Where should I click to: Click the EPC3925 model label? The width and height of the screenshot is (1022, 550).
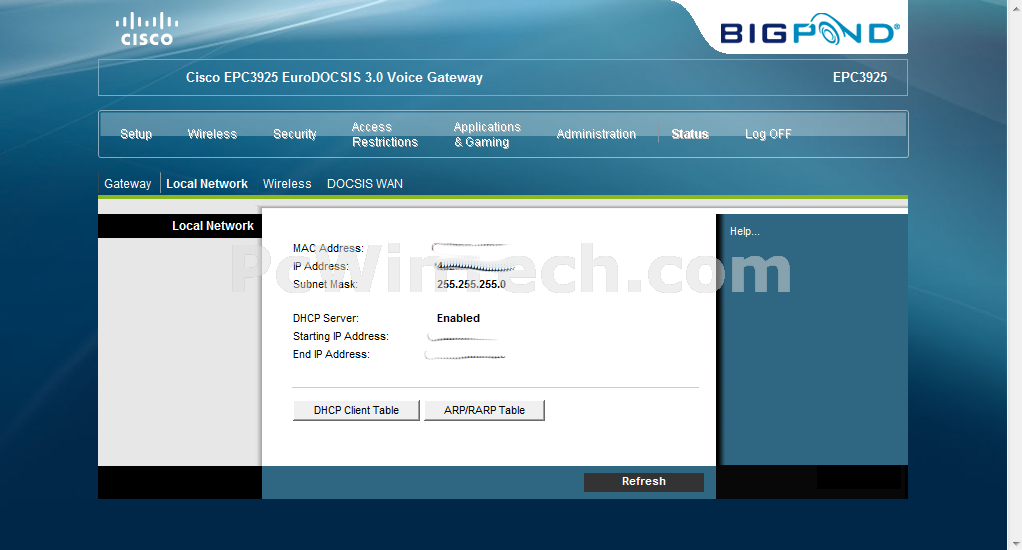(860, 78)
